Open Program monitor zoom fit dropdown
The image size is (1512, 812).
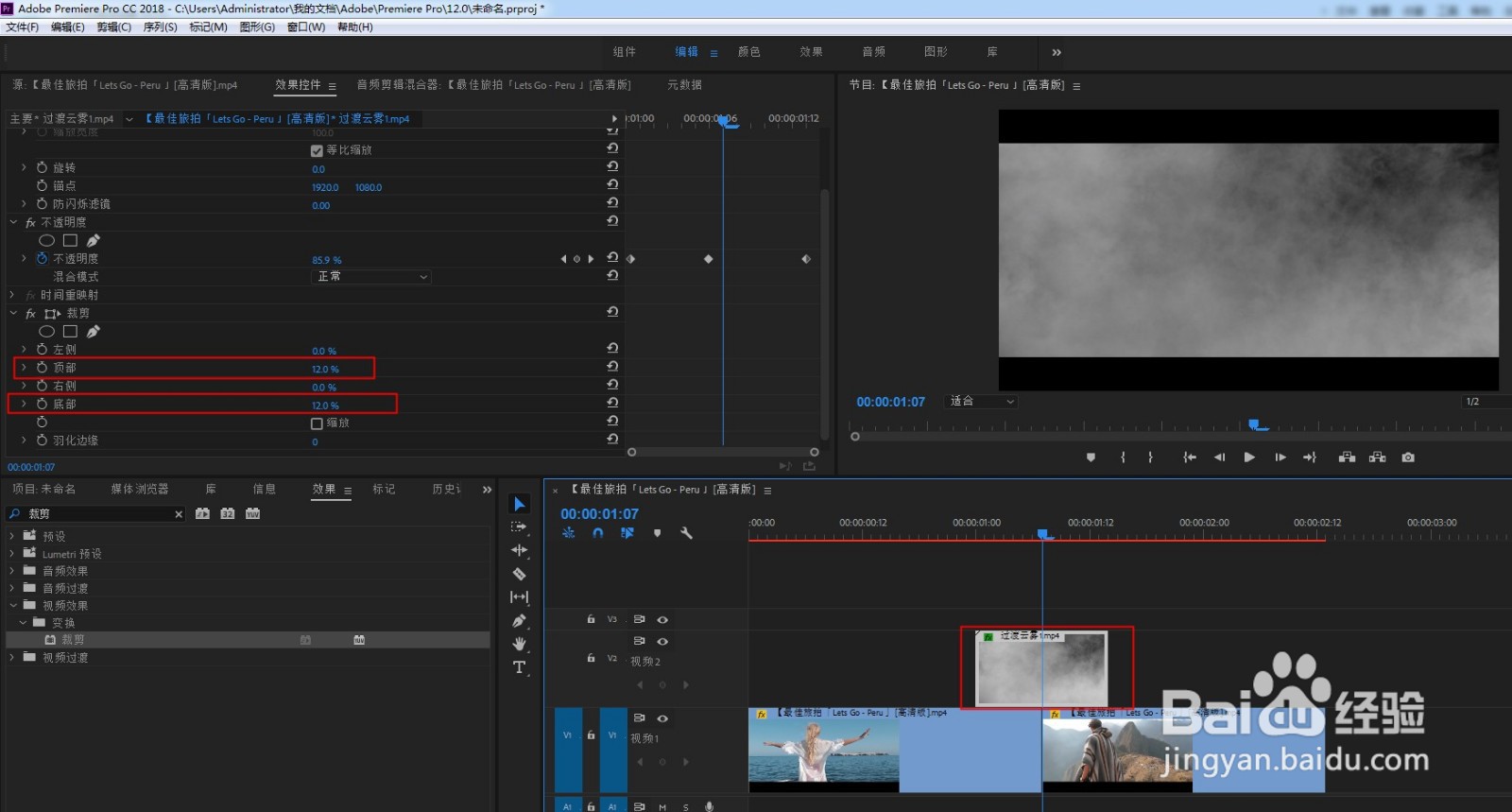981,402
